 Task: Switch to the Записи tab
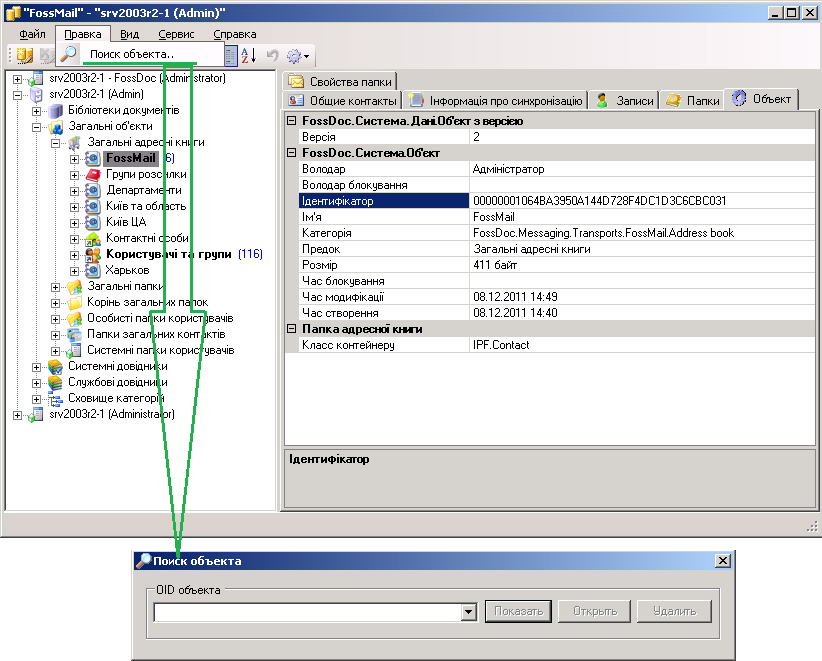coord(624,100)
